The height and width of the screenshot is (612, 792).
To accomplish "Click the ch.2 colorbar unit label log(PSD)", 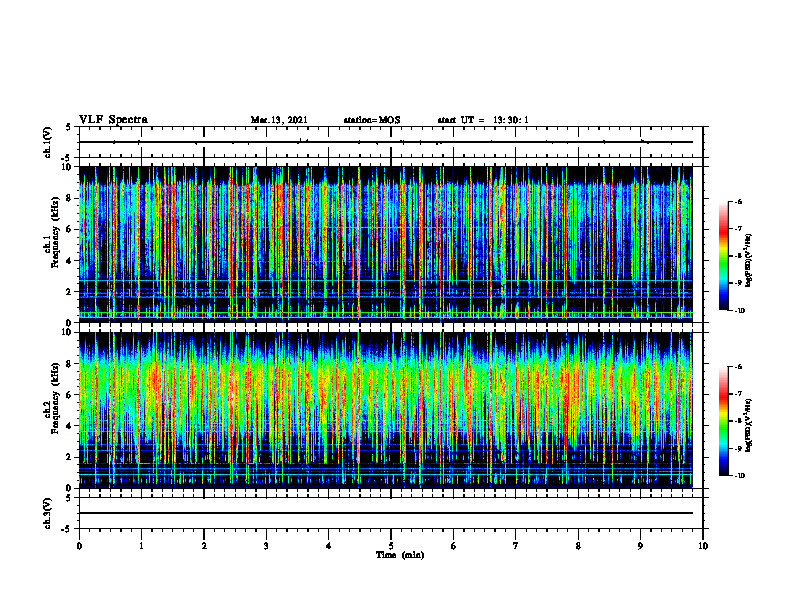I will tap(749, 425).
